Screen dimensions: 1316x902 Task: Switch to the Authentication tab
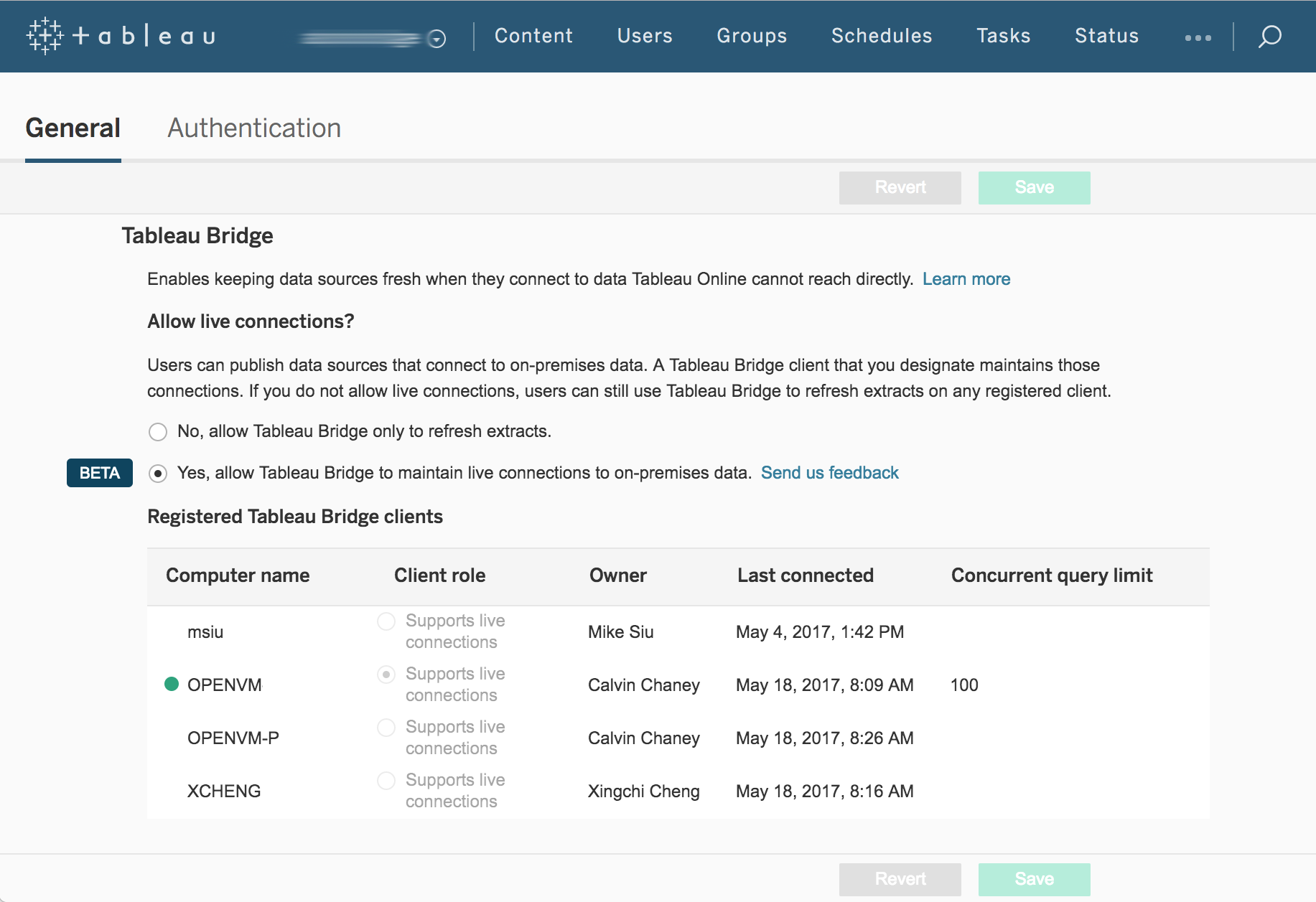click(x=254, y=128)
